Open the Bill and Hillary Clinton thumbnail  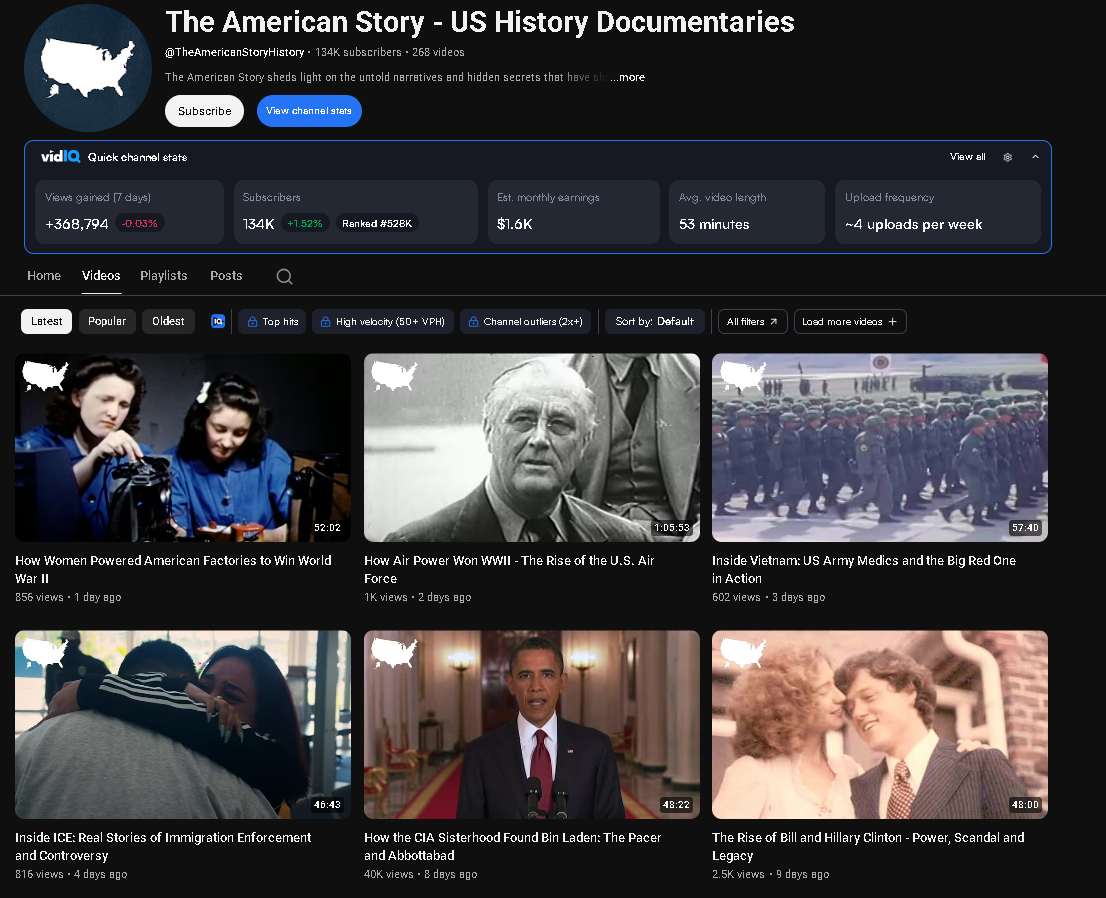(x=880, y=725)
